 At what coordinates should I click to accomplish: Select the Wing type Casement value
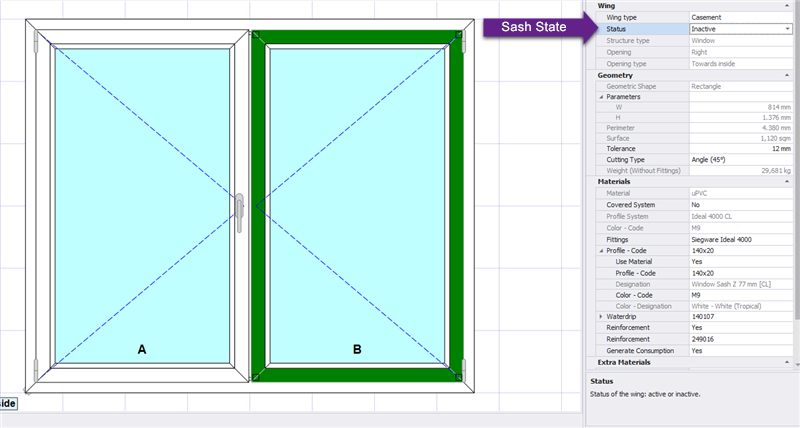pos(738,18)
